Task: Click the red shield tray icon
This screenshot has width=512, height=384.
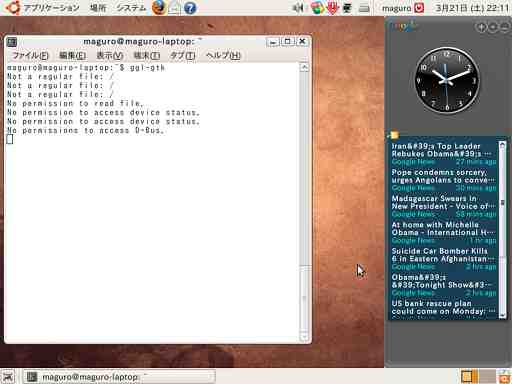Action: pyautogui.click(x=332, y=8)
